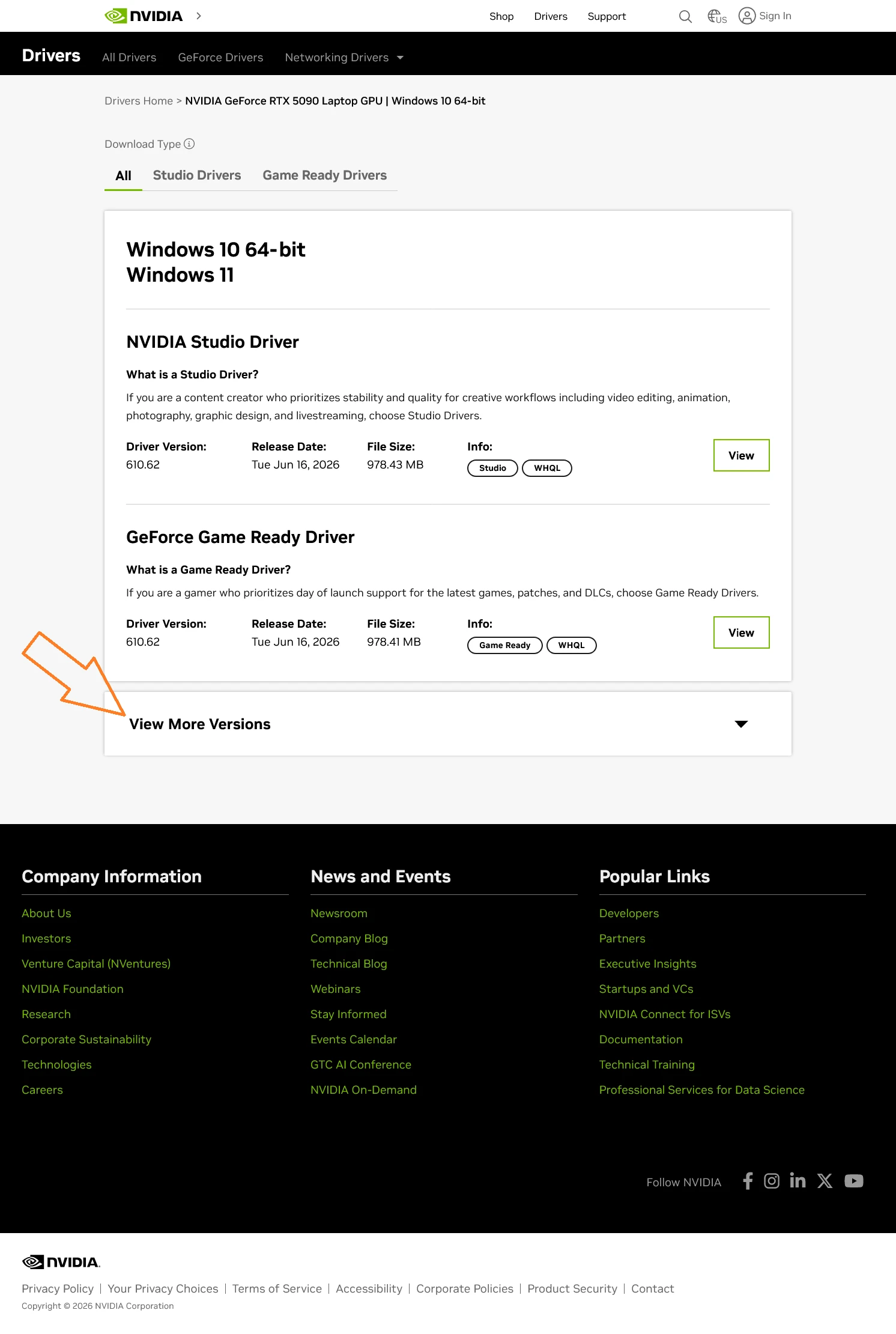This screenshot has width=896, height=1334.
Task: Open the Product Security link
Action: coord(572,1288)
